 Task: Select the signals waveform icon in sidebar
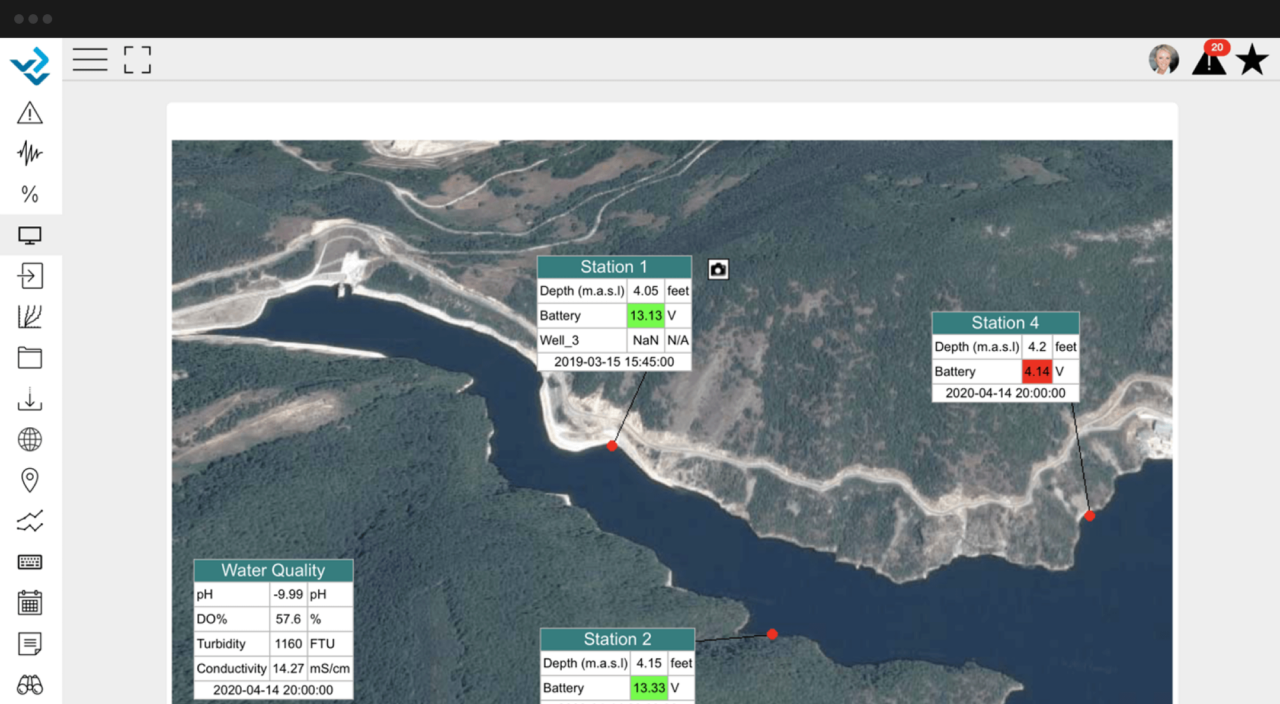point(30,153)
